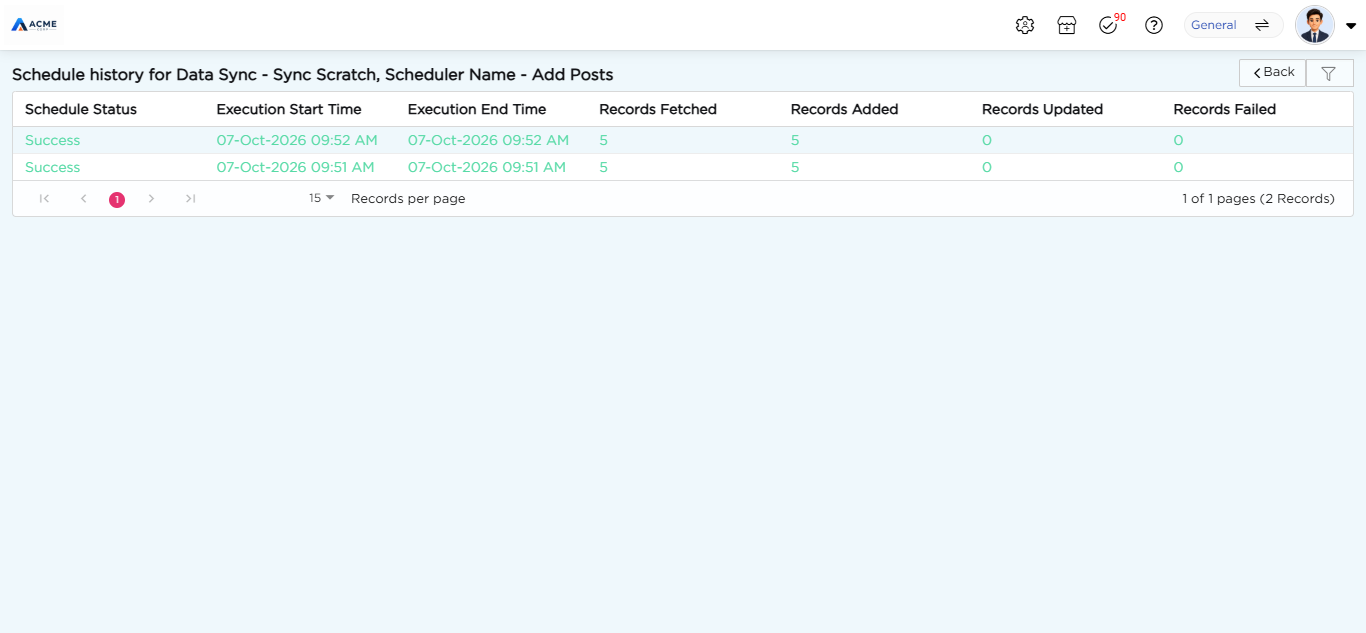The height and width of the screenshot is (633, 1366).
Task: Select the Success status in the 09:52 AM row
Action: point(52,140)
